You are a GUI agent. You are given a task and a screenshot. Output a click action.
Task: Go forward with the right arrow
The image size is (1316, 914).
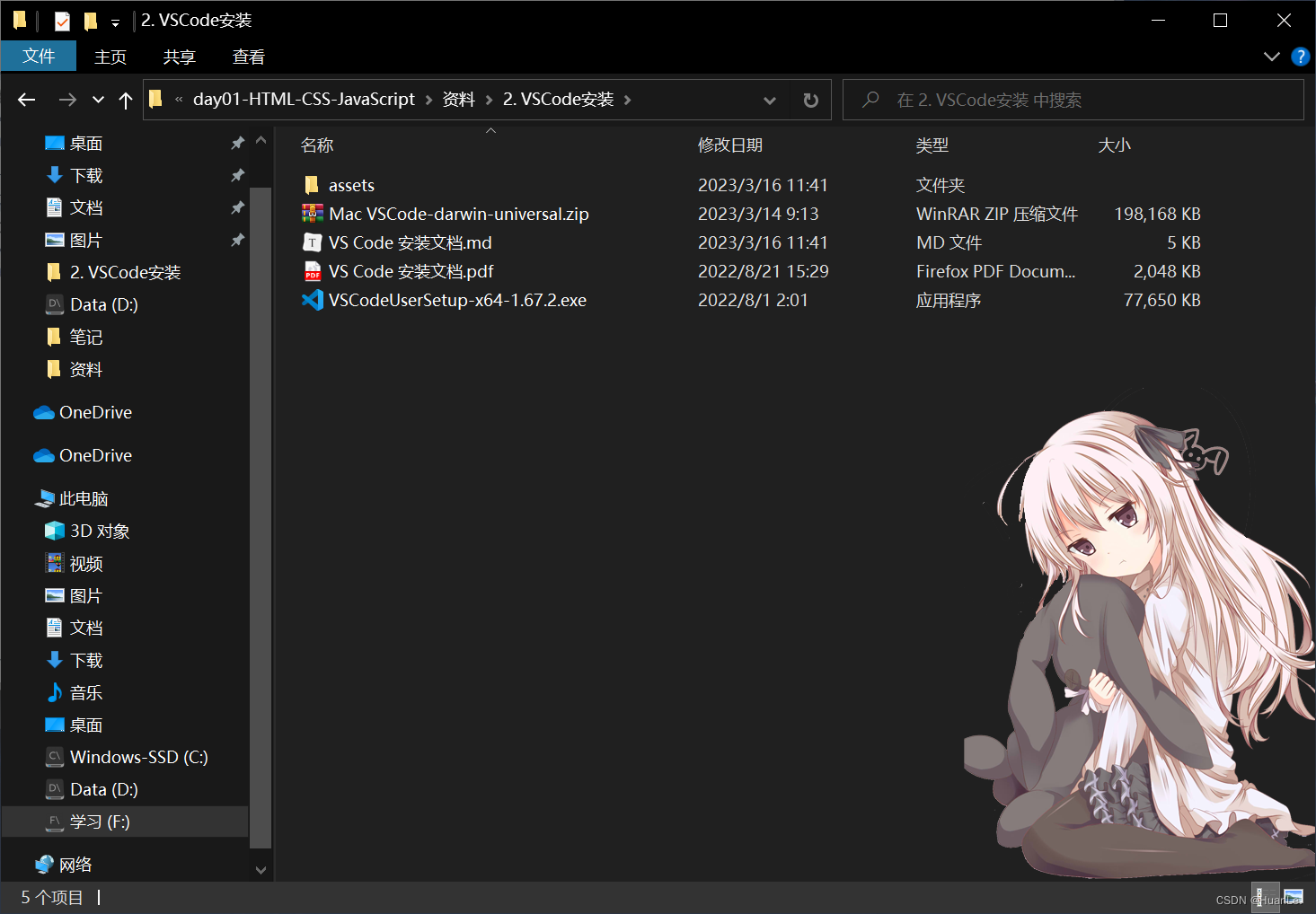tap(67, 100)
